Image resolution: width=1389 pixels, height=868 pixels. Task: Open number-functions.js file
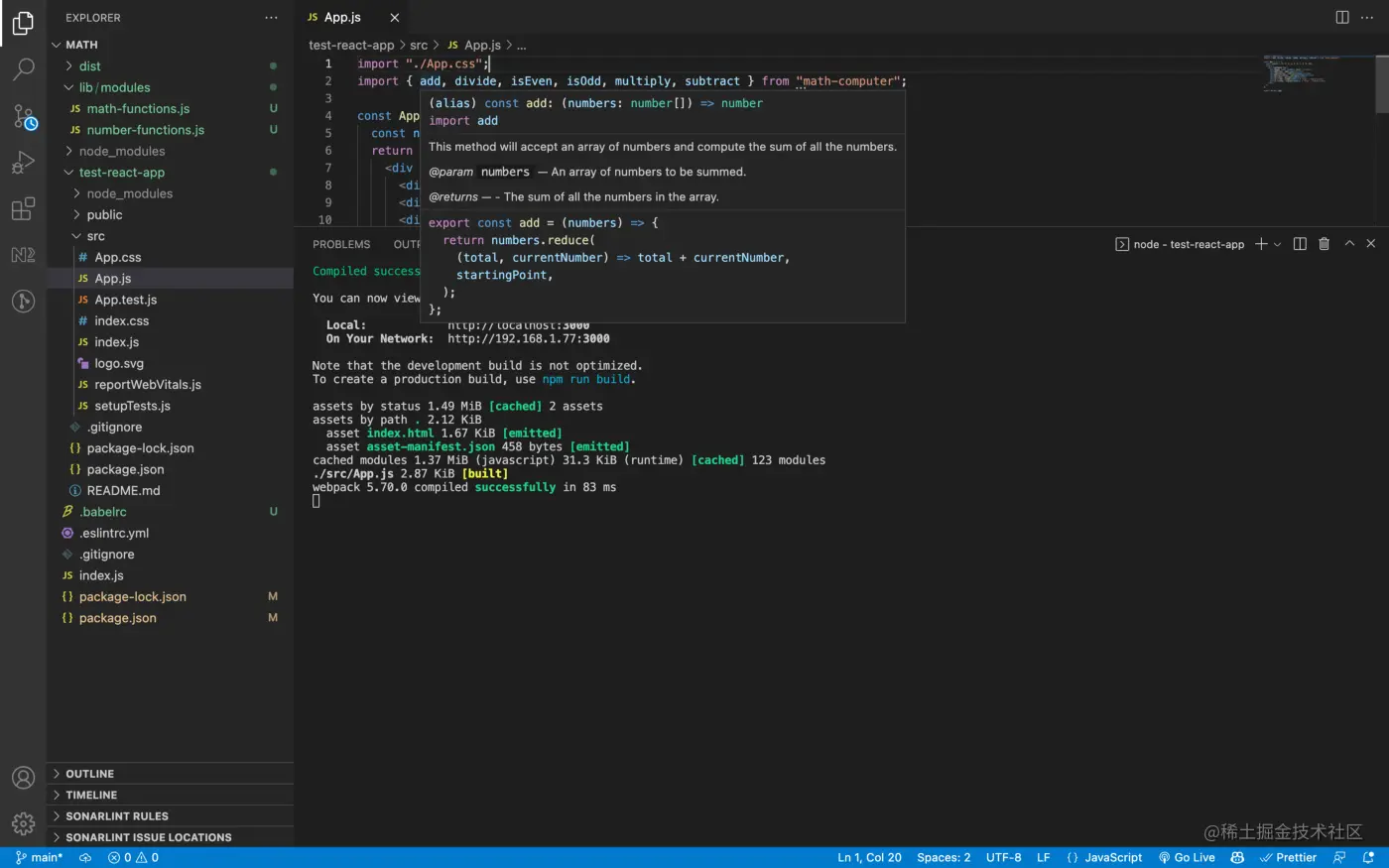(170, 130)
